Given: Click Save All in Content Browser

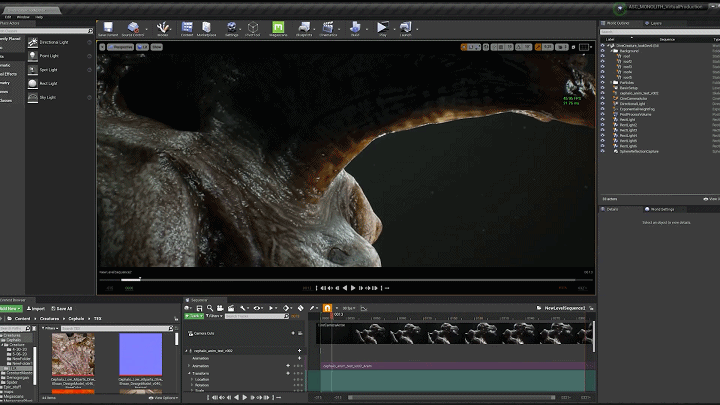Looking at the screenshot, I should 62,309.
